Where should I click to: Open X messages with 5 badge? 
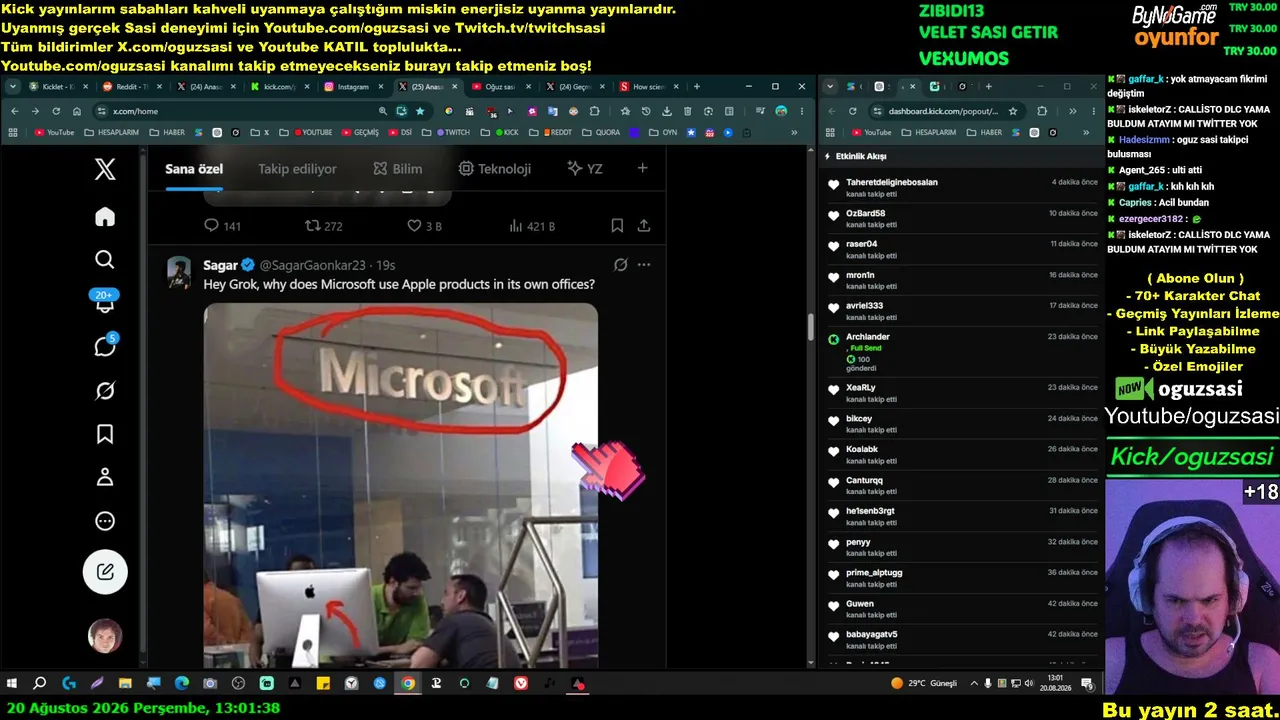tap(105, 346)
